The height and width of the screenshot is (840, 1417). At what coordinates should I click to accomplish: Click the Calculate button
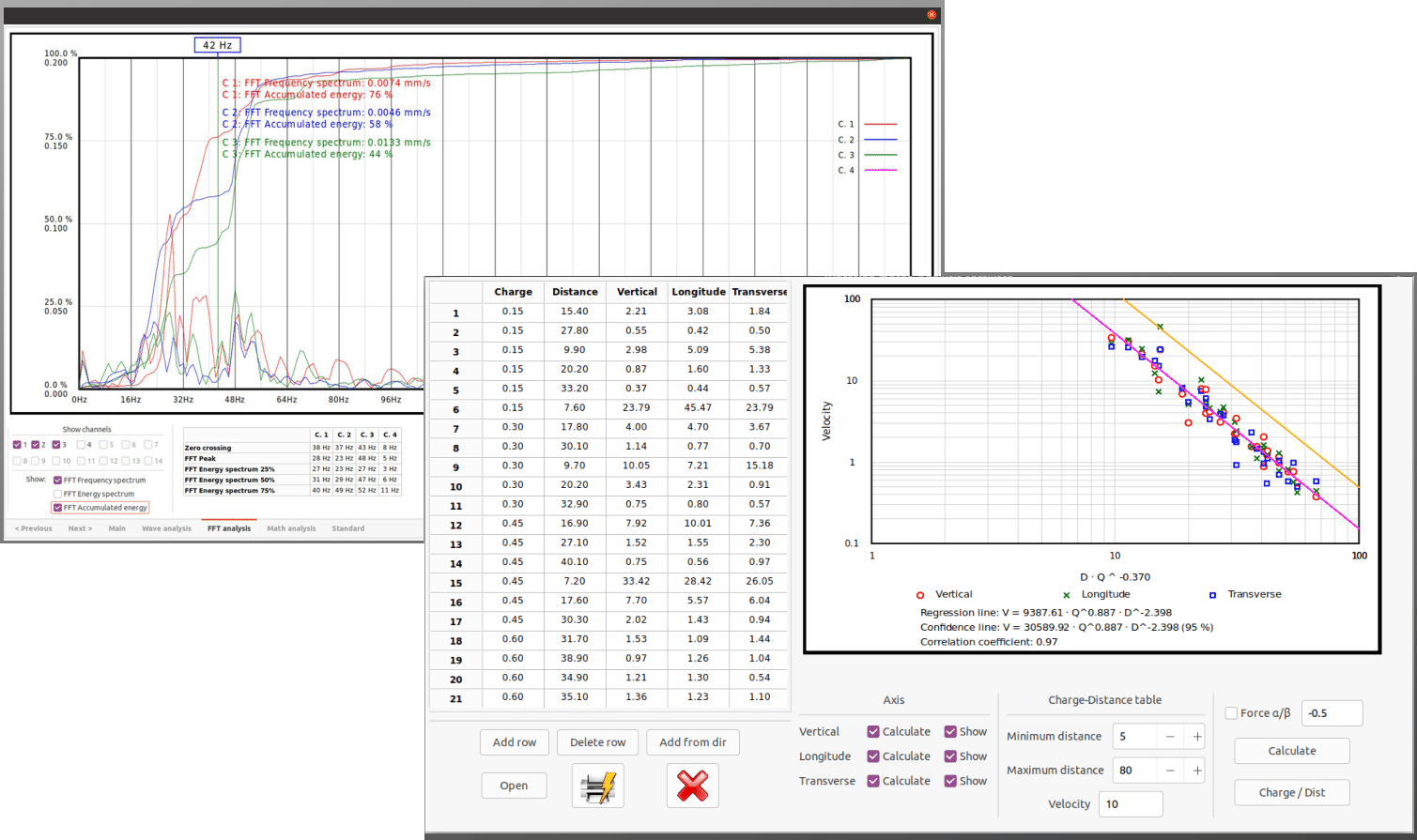click(1292, 751)
